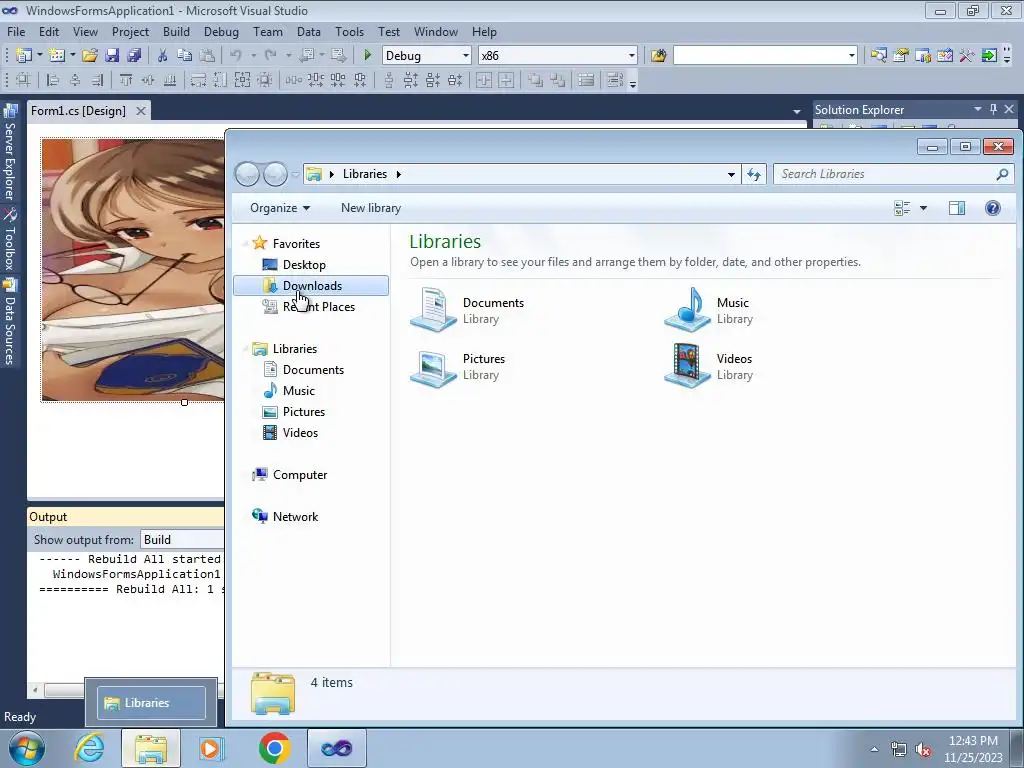The width and height of the screenshot is (1024, 768).
Task: Open the Show output from Build dropdown
Action: tap(183, 539)
